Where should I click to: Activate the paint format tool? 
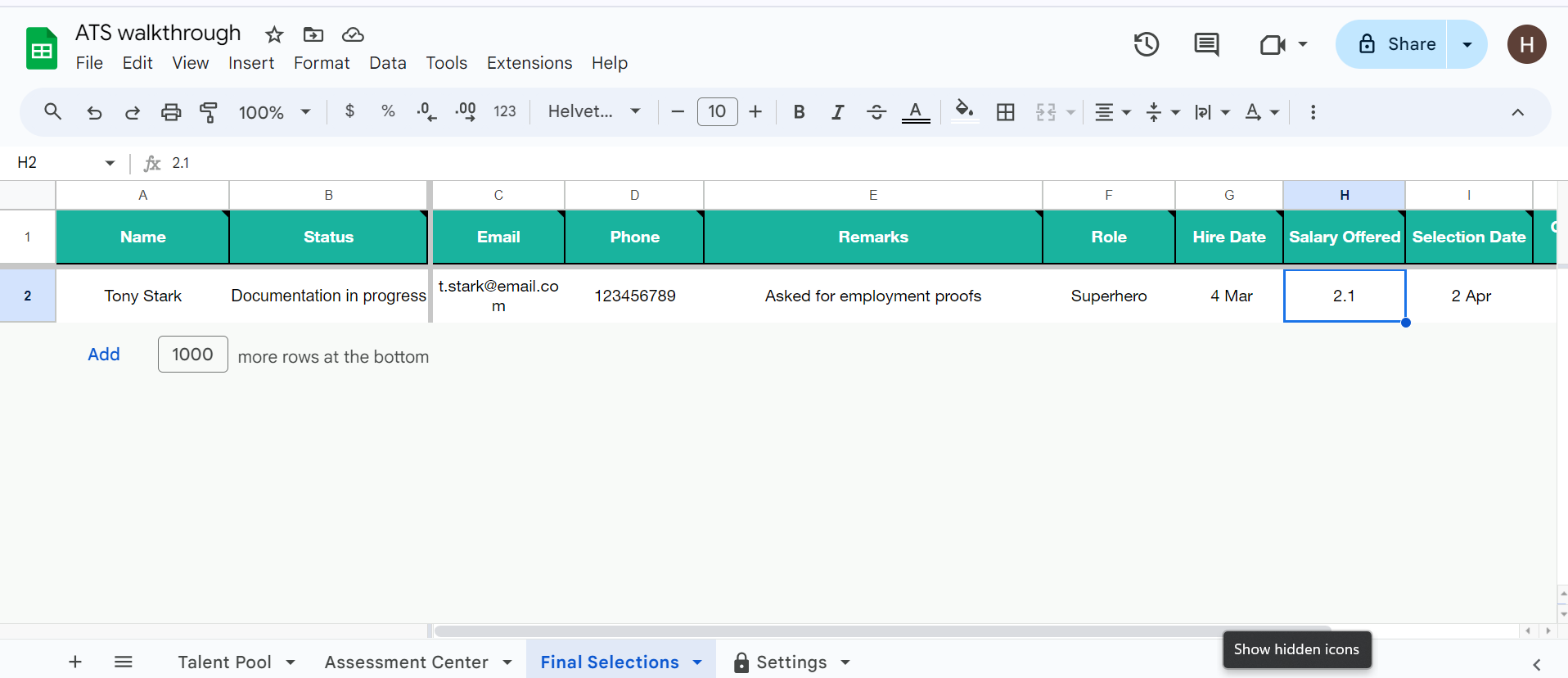click(209, 112)
